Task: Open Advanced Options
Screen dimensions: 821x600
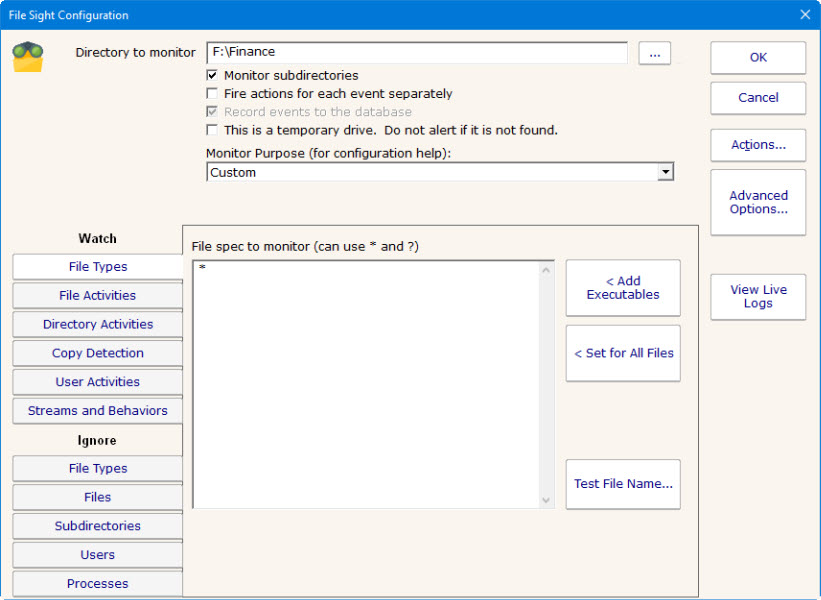Action: tap(758, 202)
